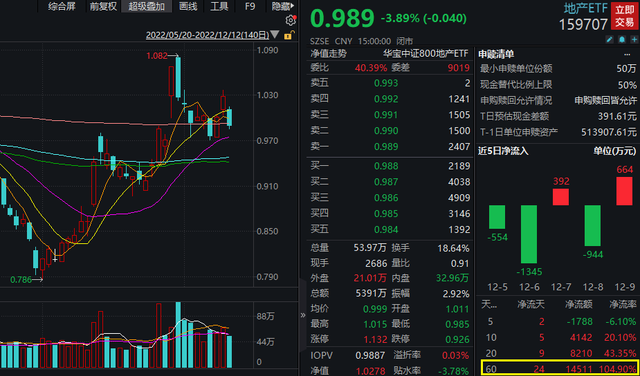Click the 12-7 net inflow bar 392

[x=561, y=197]
